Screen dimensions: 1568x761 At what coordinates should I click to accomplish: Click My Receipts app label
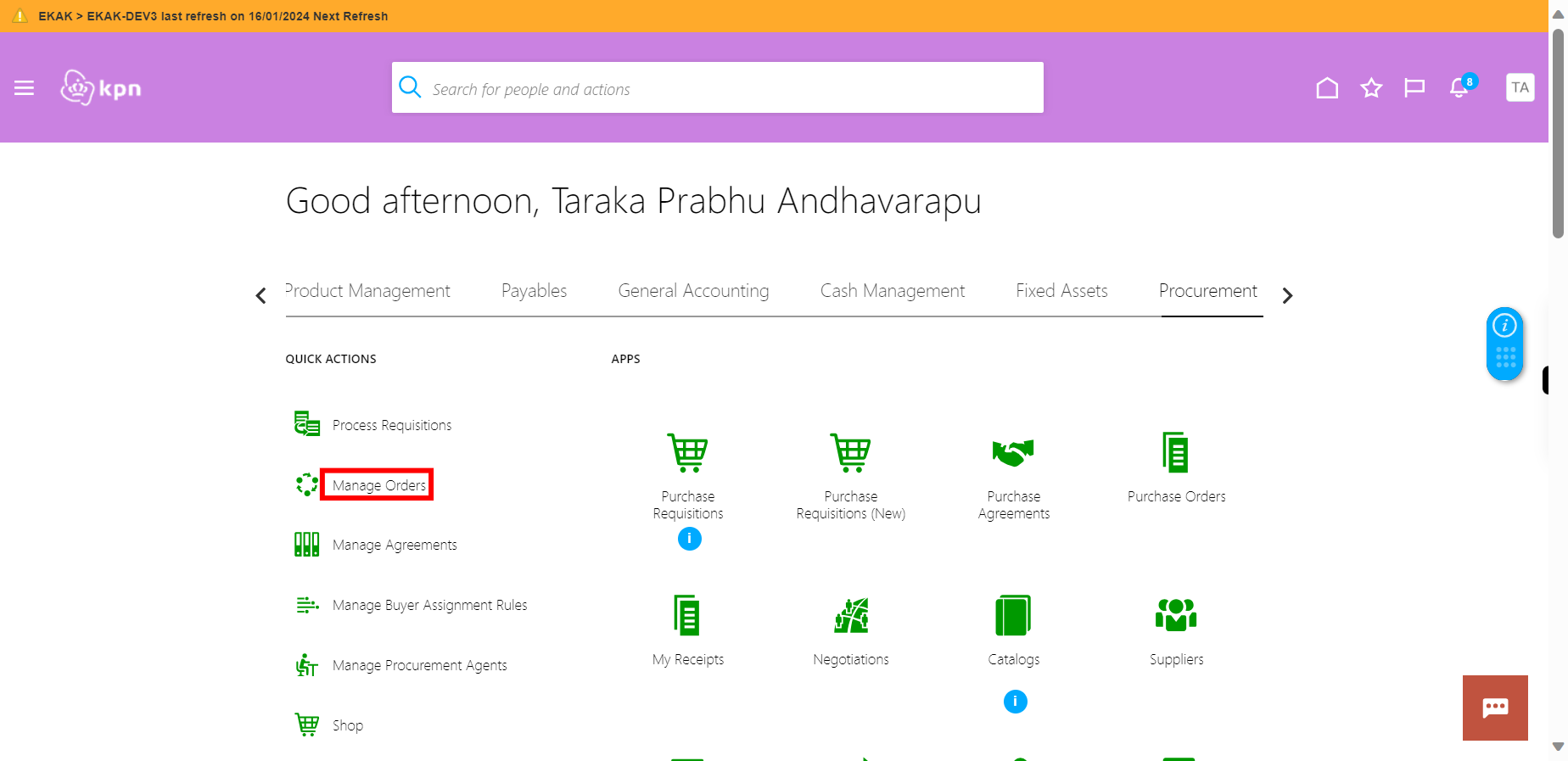click(x=688, y=659)
